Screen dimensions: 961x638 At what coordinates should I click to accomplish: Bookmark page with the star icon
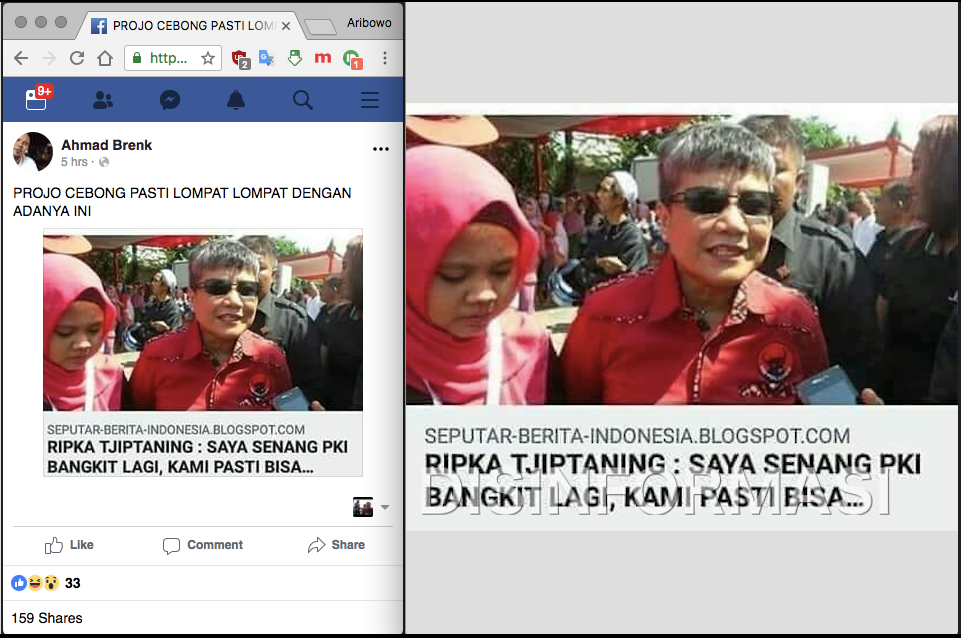coord(208,58)
